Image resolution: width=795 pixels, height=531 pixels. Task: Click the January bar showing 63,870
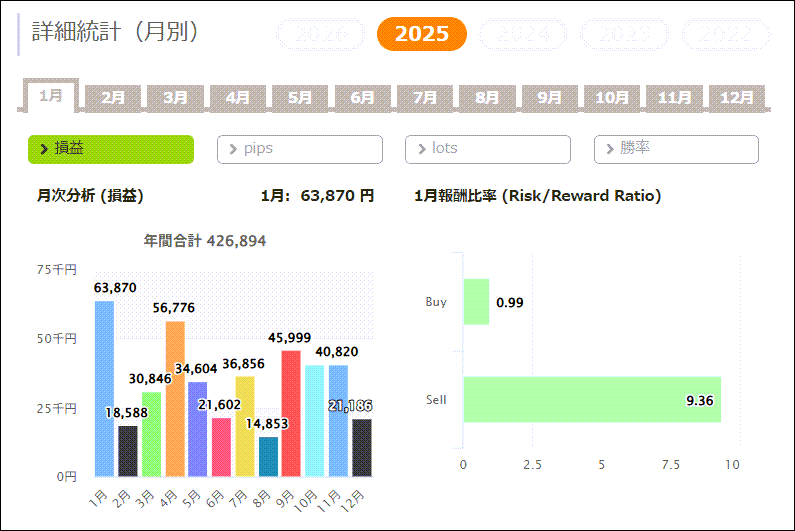point(104,390)
